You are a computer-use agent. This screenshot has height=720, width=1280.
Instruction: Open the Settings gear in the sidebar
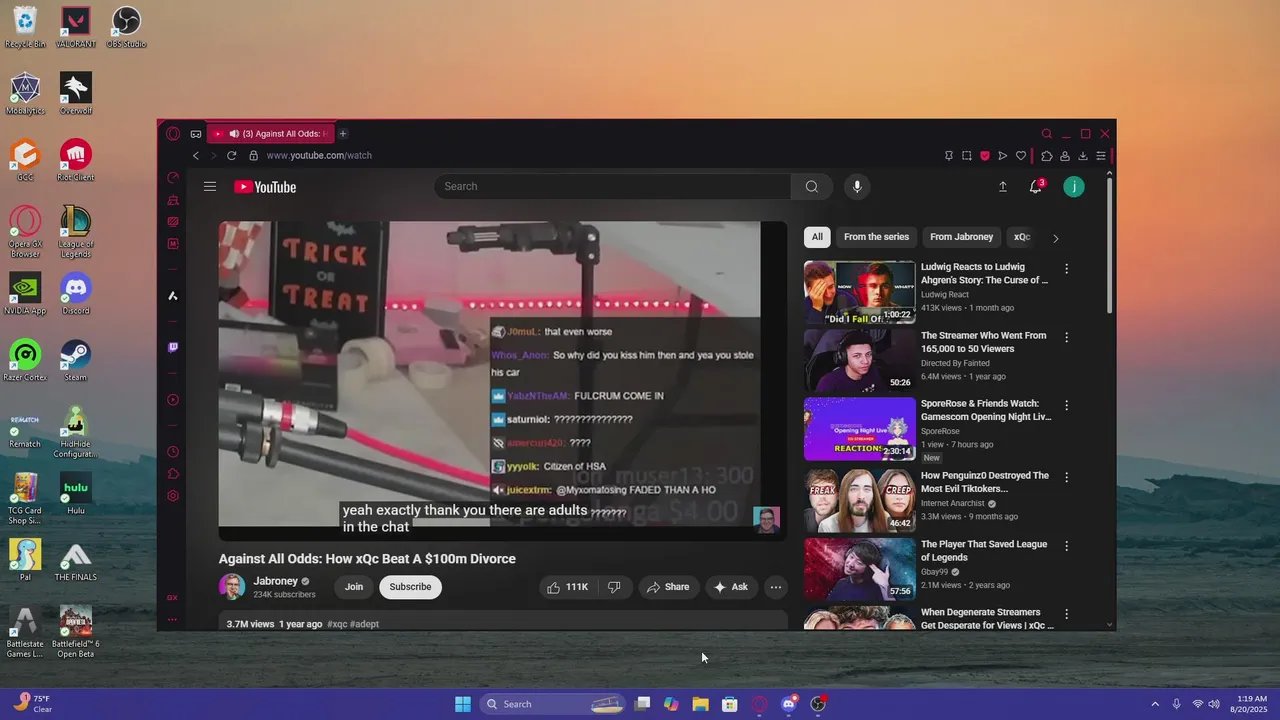pos(173,496)
